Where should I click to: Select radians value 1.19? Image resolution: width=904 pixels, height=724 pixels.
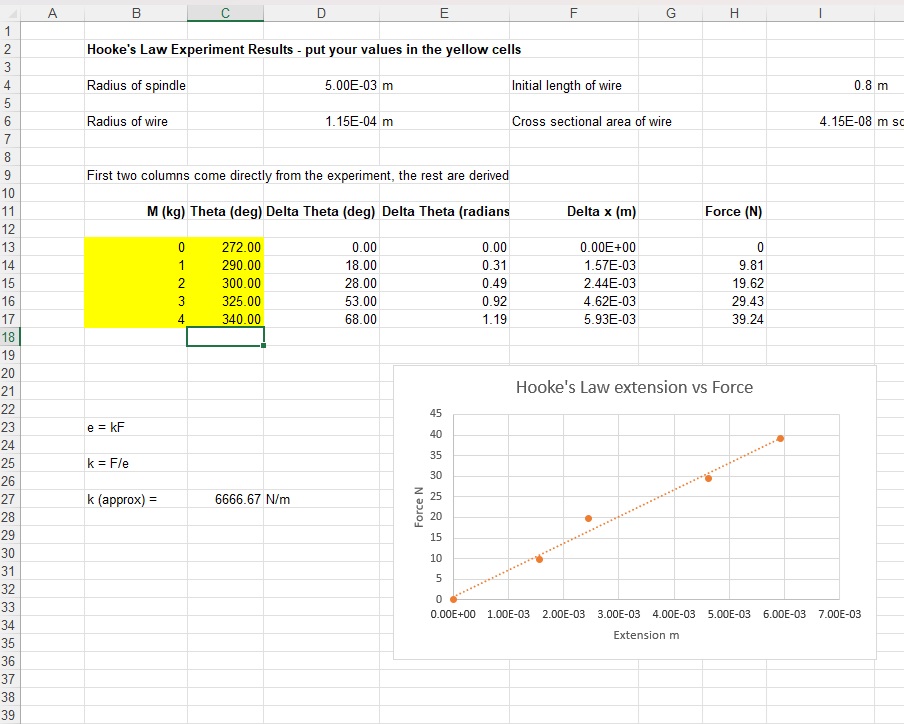[445, 319]
